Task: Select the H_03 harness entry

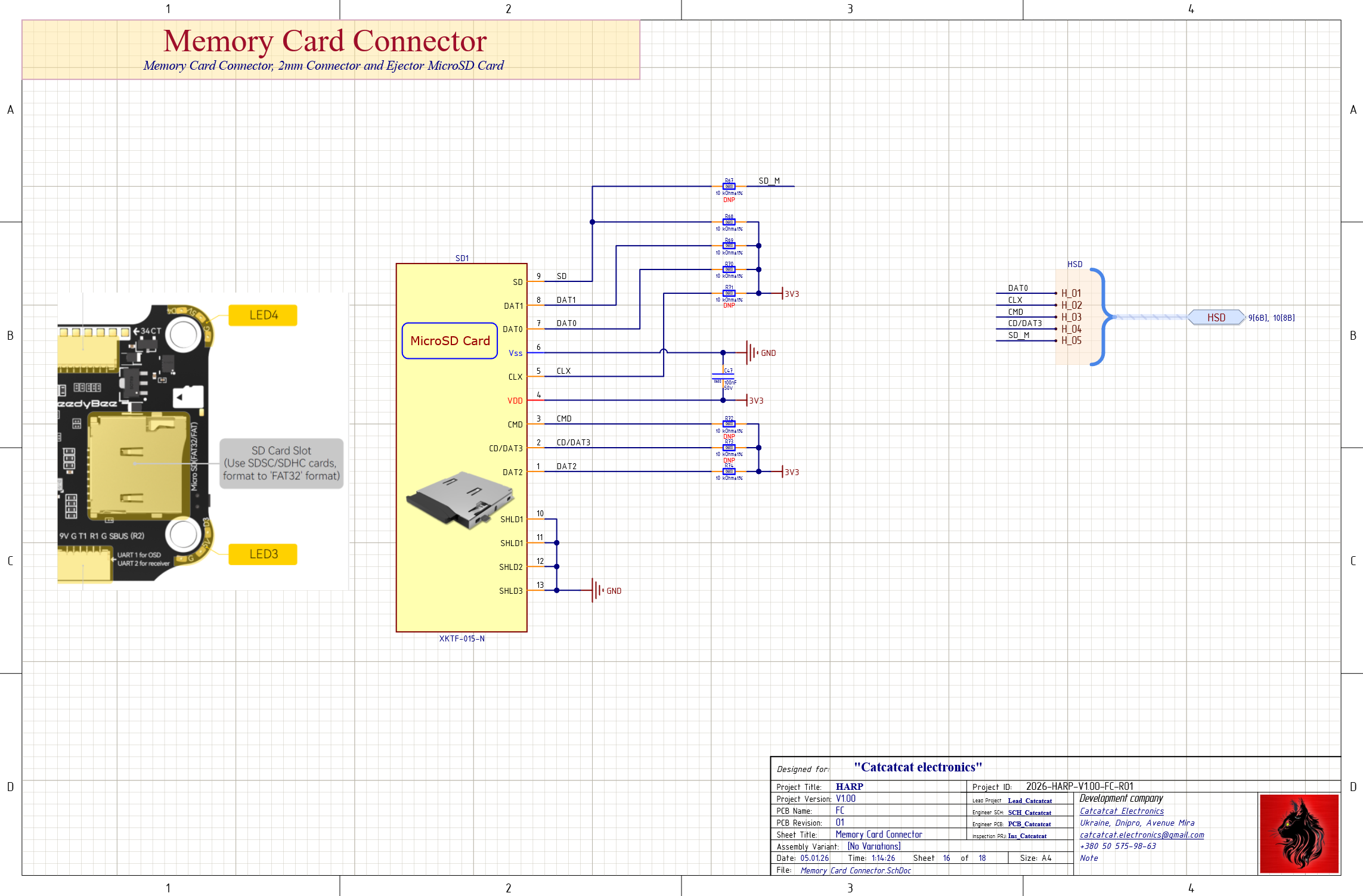Action: point(1071,317)
